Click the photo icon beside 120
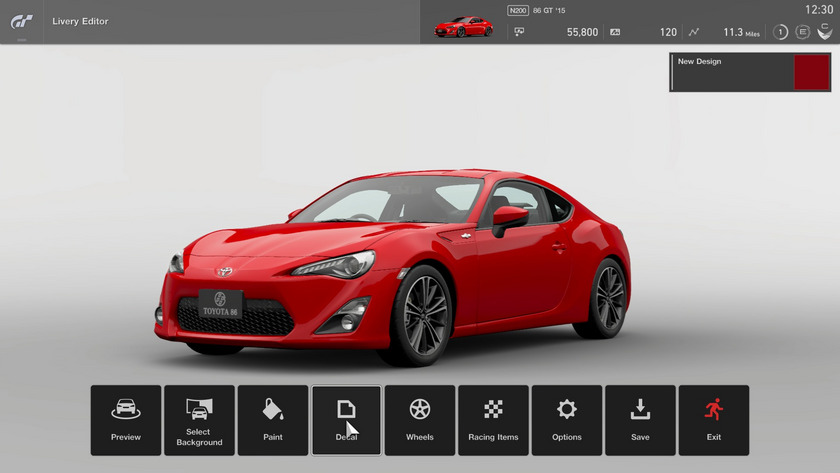840x473 pixels. coord(615,32)
